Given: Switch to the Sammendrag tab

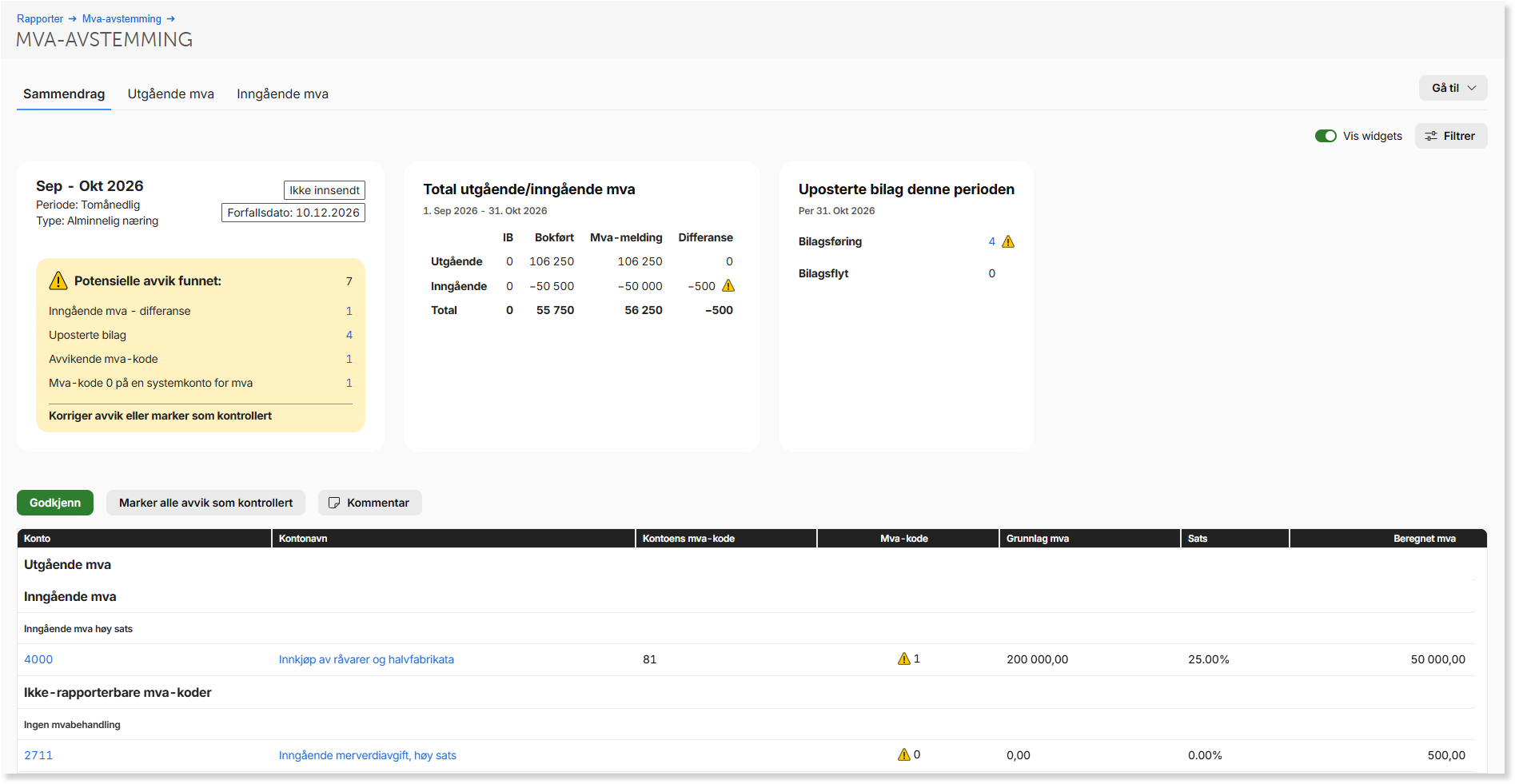Looking at the screenshot, I should click(64, 94).
